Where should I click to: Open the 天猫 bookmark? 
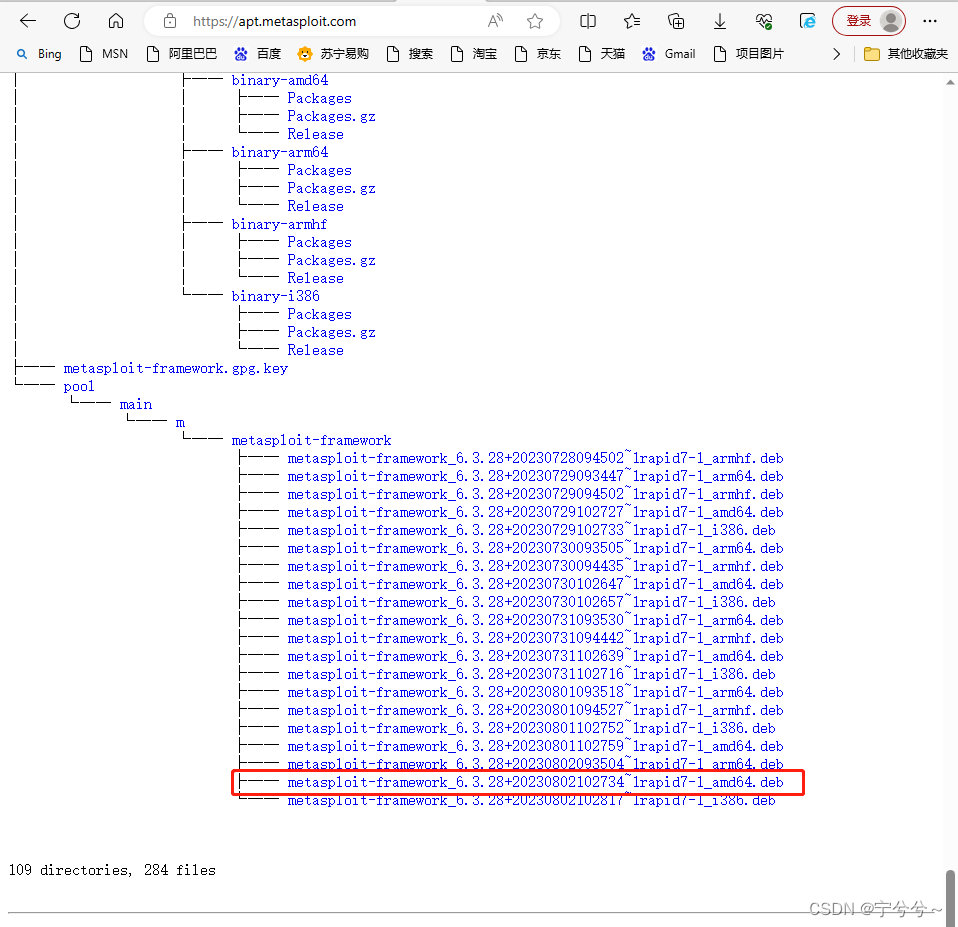pos(602,54)
